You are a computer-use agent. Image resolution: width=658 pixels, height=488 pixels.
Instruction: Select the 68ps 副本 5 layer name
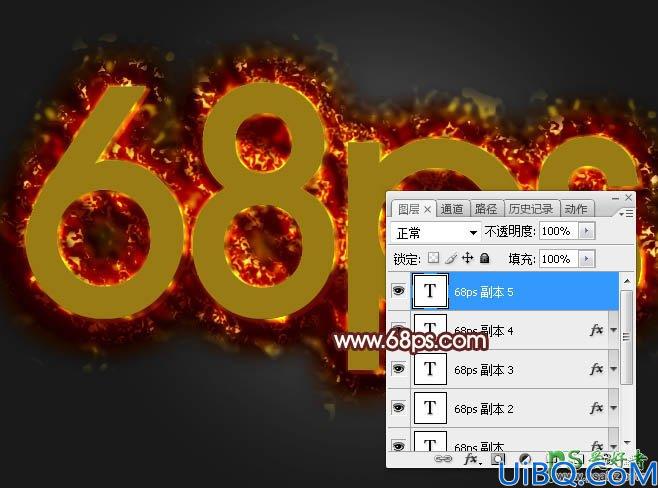(x=483, y=292)
